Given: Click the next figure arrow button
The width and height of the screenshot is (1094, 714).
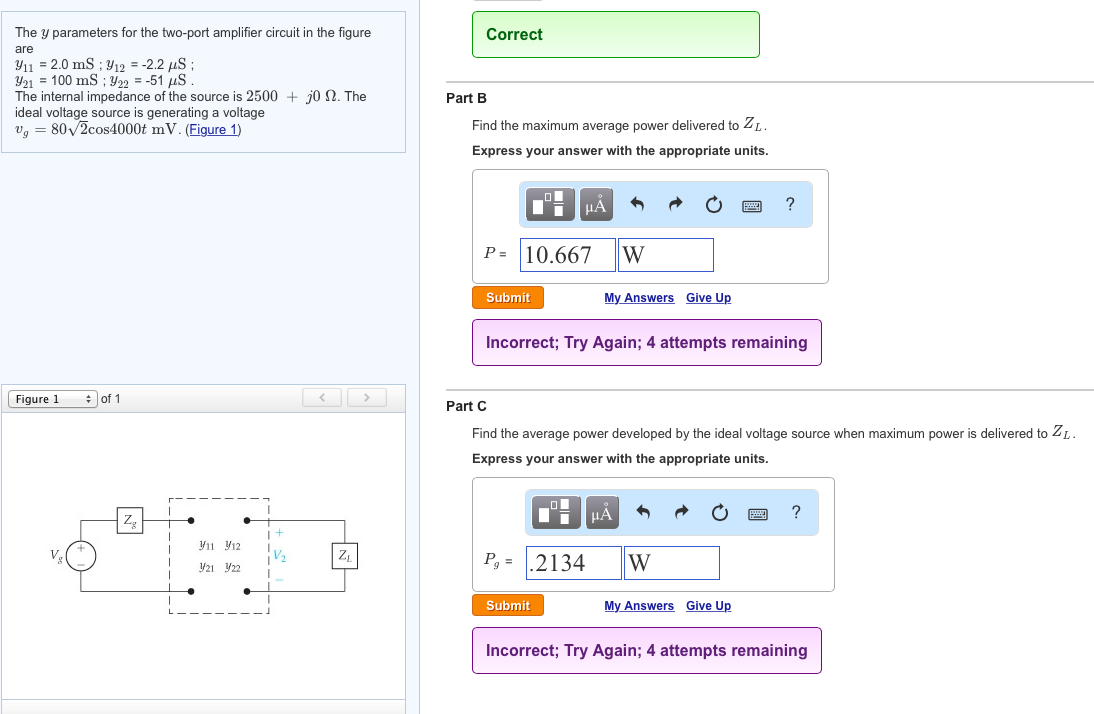Looking at the screenshot, I should tap(367, 399).
